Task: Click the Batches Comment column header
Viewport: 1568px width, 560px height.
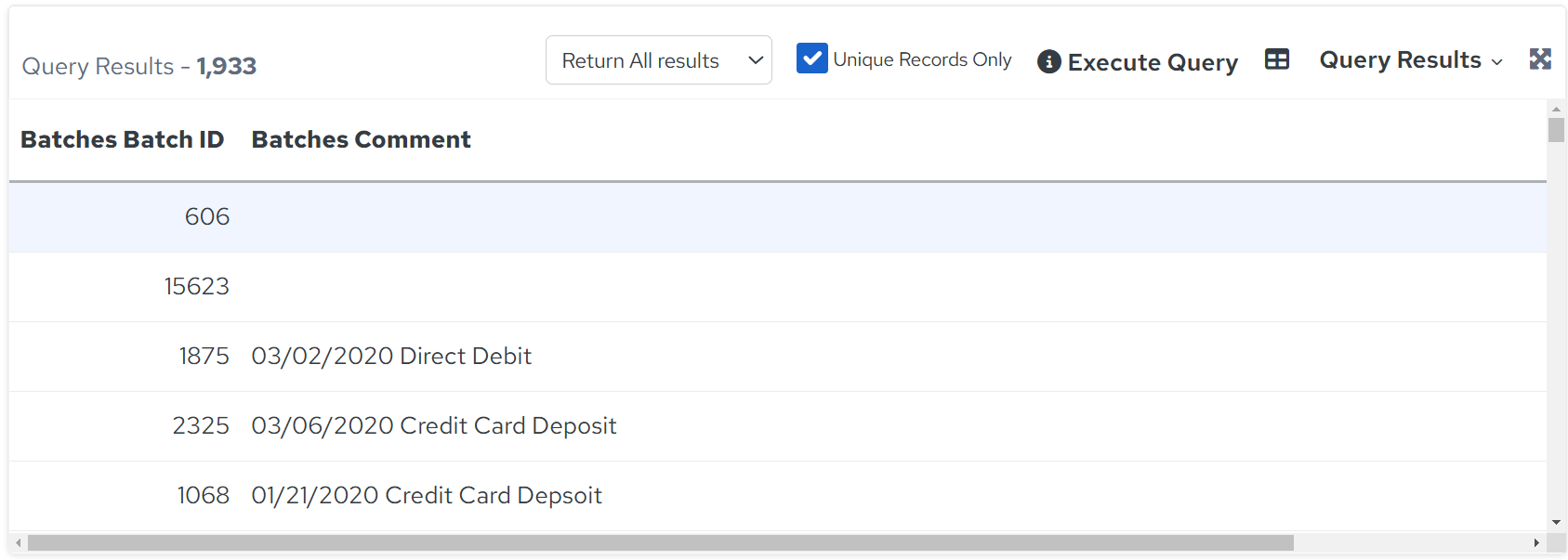Action: (x=361, y=139)
